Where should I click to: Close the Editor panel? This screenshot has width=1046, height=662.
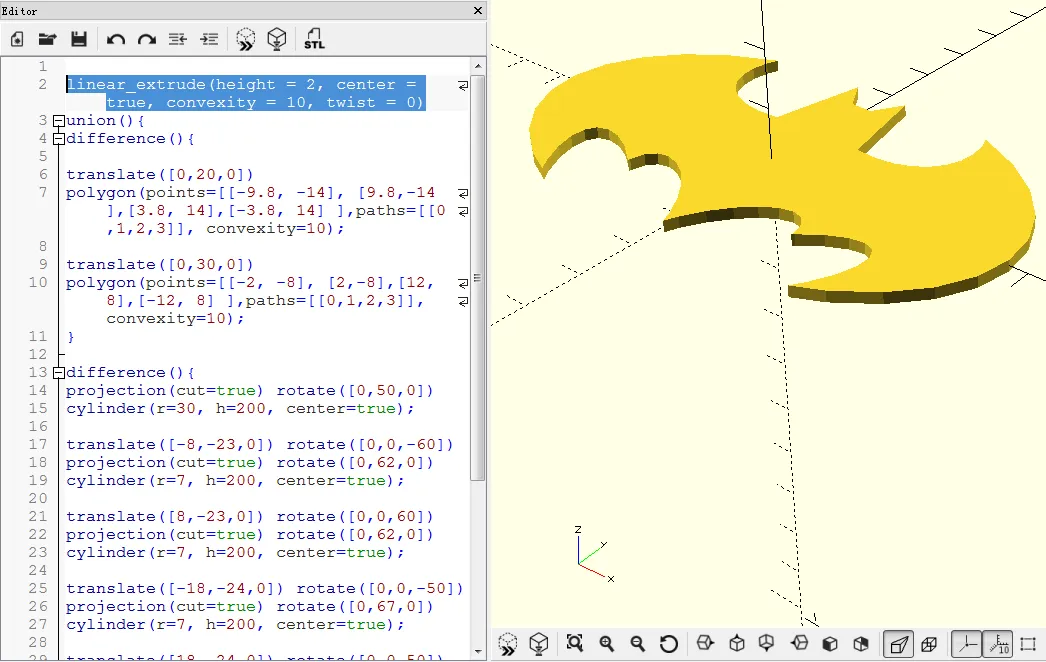click(x=478, y=11)
